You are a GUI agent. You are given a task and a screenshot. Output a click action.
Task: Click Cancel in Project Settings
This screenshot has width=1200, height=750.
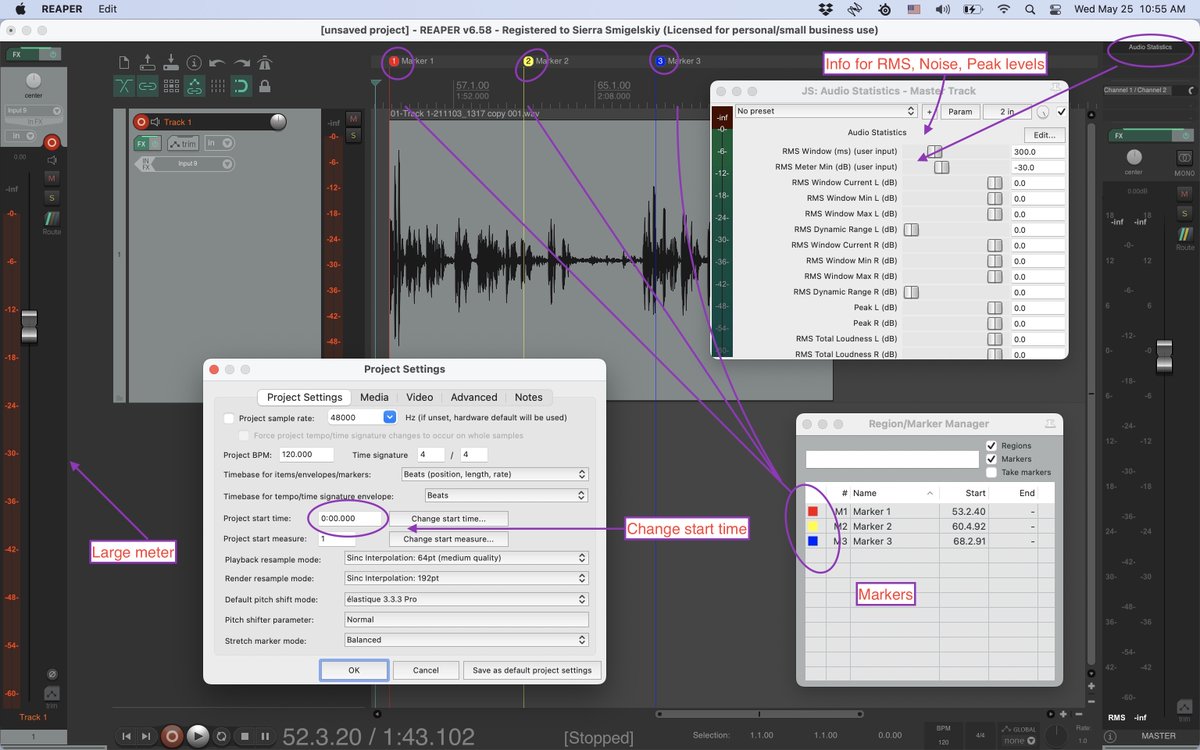(426, 670)
